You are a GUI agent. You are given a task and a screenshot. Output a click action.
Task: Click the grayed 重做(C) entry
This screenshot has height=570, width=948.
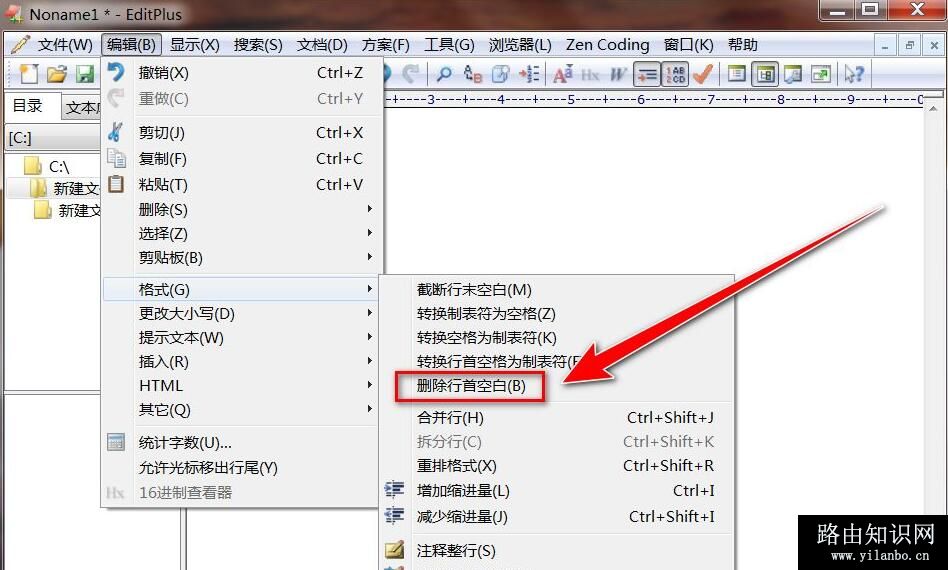tap(243, 98)
